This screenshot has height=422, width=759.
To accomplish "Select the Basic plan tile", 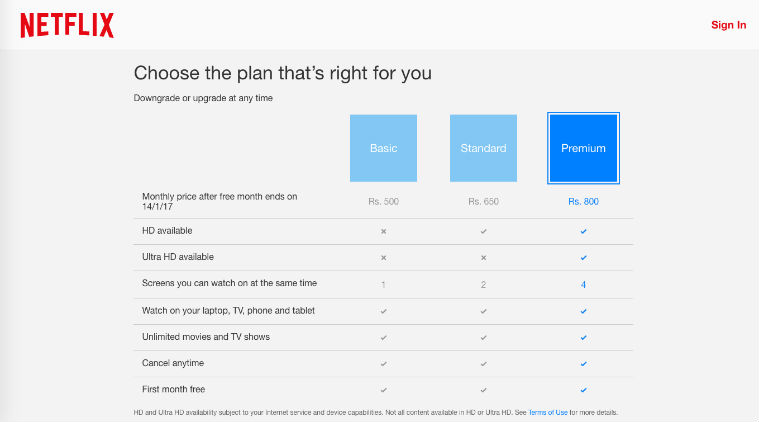I will tap(383, 148).
